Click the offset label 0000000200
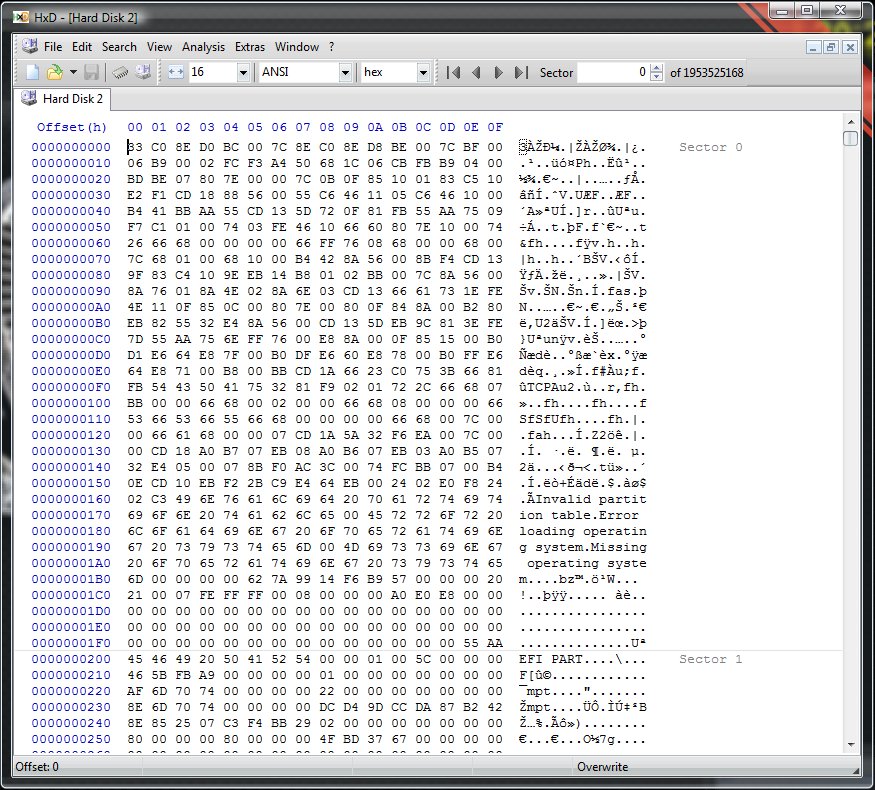The height and width of the screenshot is (790, 875). (x=71, y=659)
